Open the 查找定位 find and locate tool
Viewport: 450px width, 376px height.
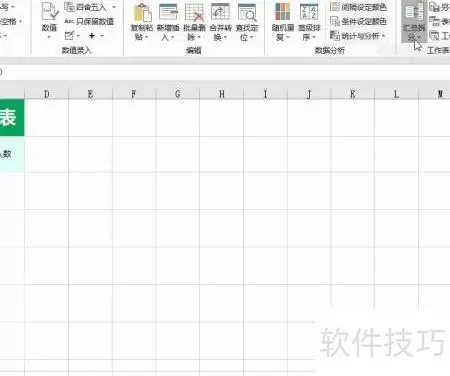point(247,22)
